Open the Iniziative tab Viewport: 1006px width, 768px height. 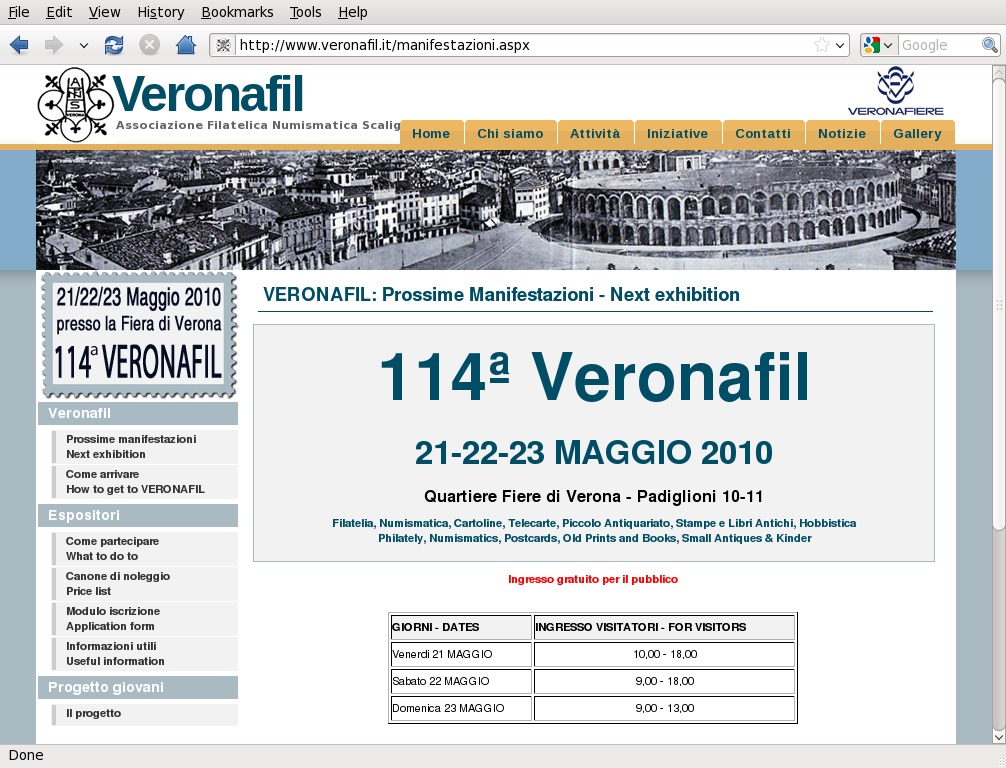pos(678,133)
